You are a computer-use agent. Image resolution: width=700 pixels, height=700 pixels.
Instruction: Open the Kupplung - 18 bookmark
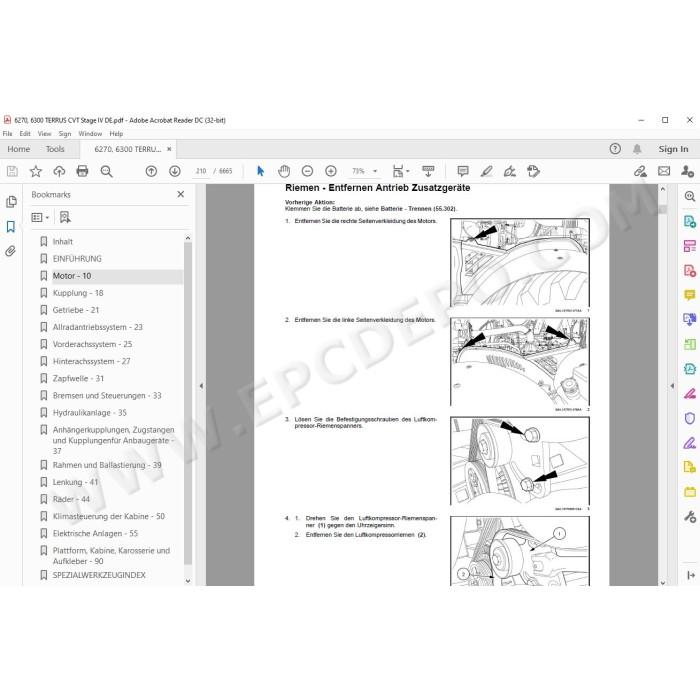coord(78,293)
